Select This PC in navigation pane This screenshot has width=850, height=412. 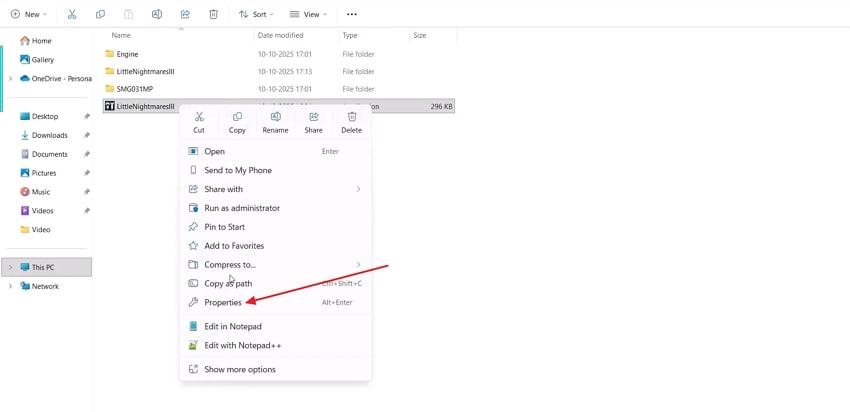47,267
